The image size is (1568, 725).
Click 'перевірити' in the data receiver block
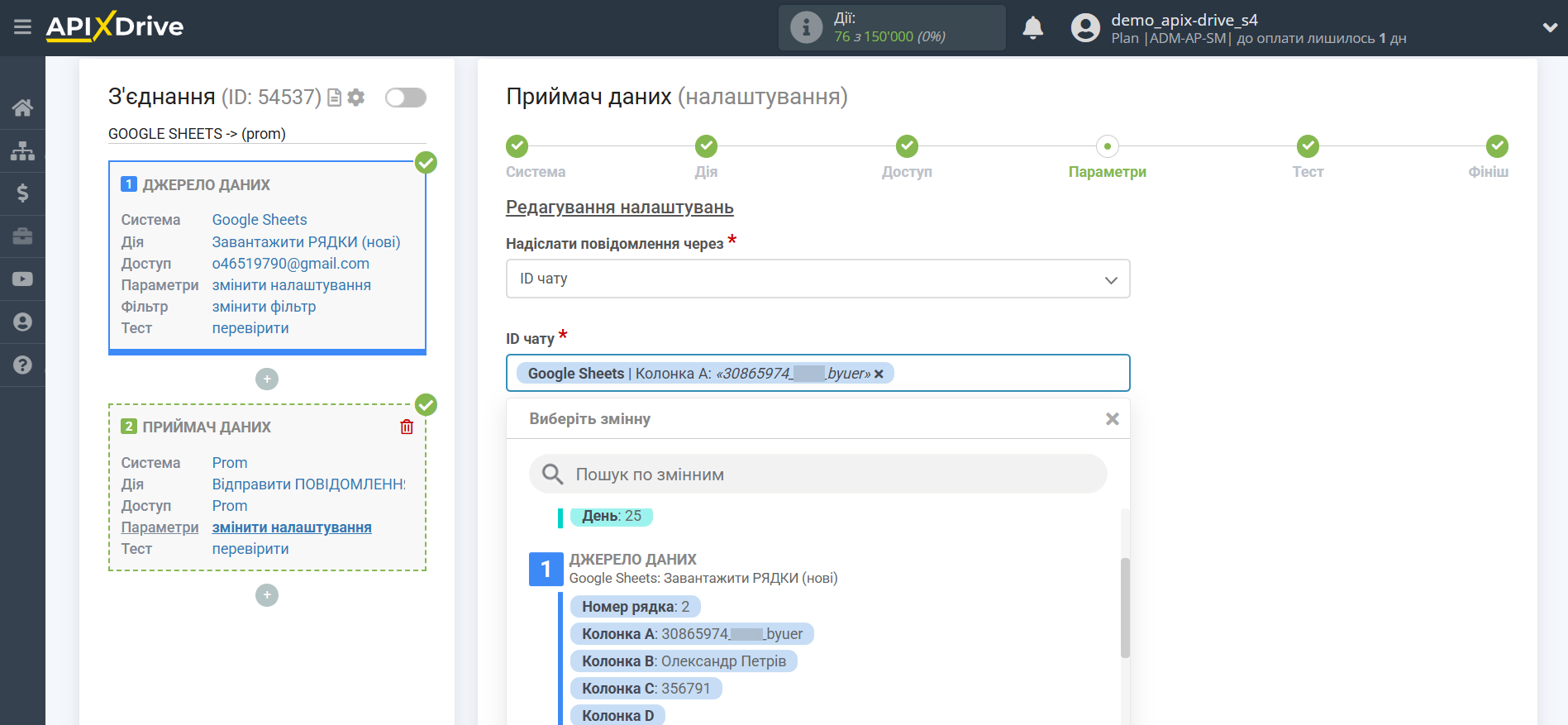pyautogui.click(x=250, y=549)
